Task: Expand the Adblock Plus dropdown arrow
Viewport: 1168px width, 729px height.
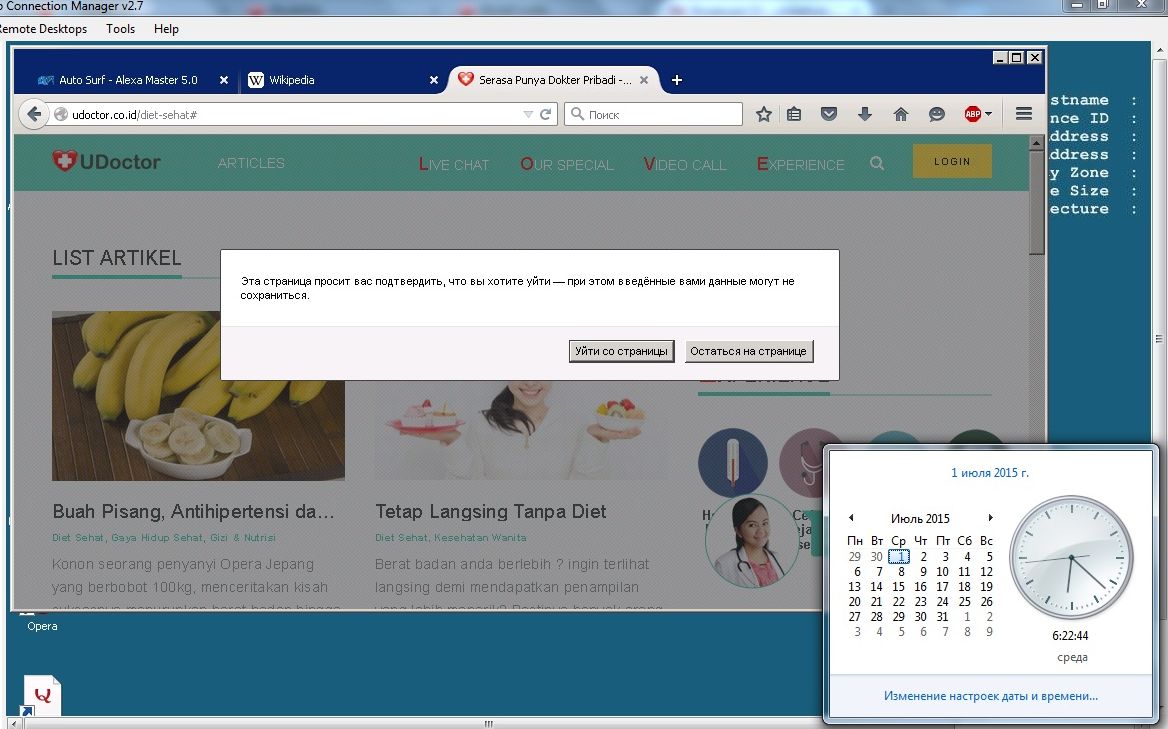Action: 989,115
